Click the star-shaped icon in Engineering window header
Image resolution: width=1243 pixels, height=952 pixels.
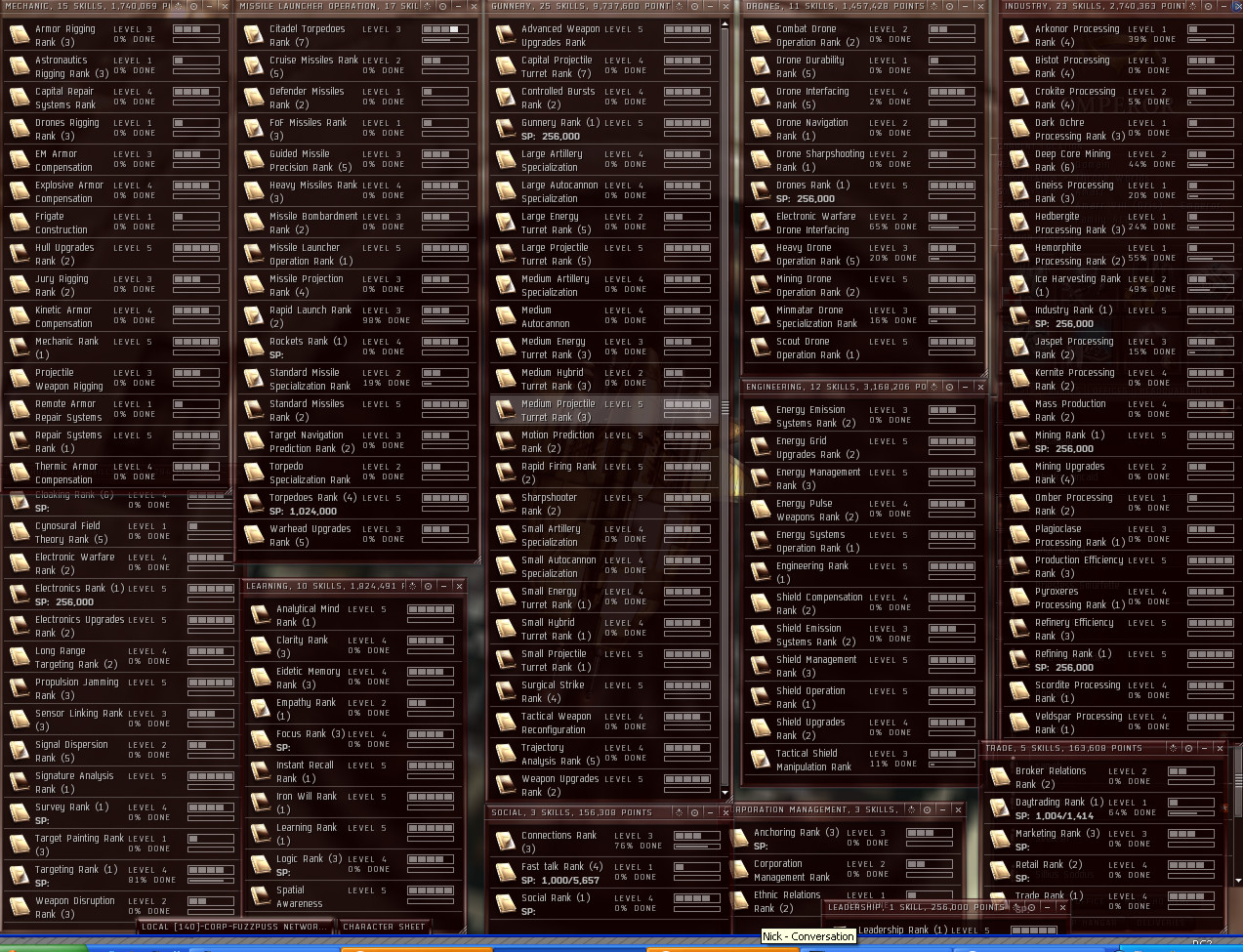935,387
